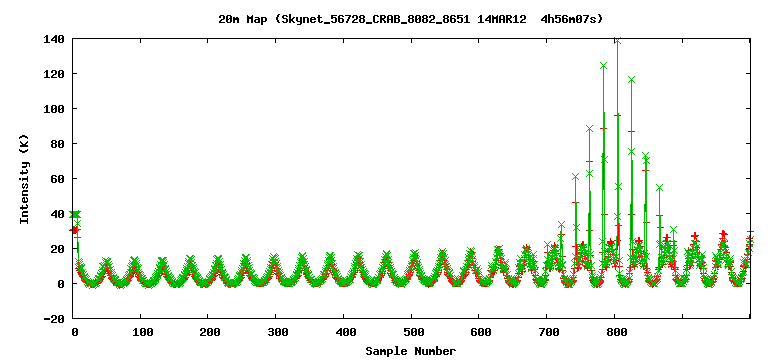Click the 120 y-axis tick label

(x=54, y=74)
